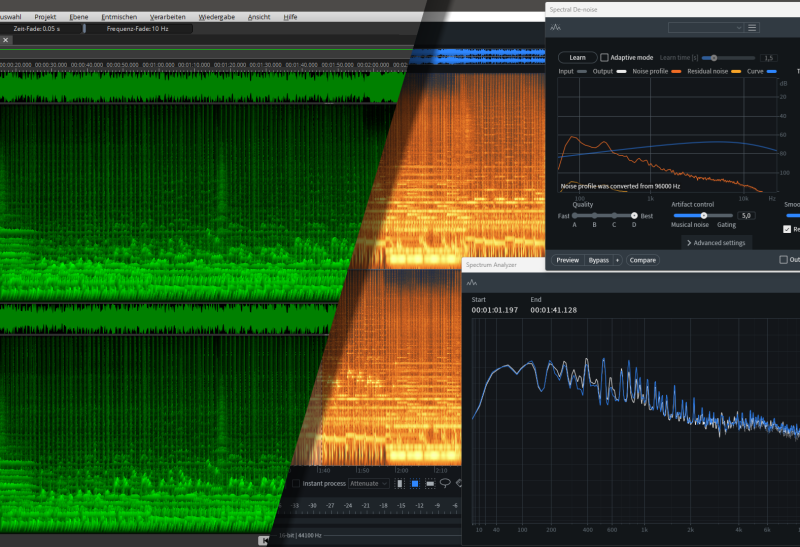Click the Artifact control slider handle
The height and width of the screenshot is (547, 800).
[x=703, y=215]
